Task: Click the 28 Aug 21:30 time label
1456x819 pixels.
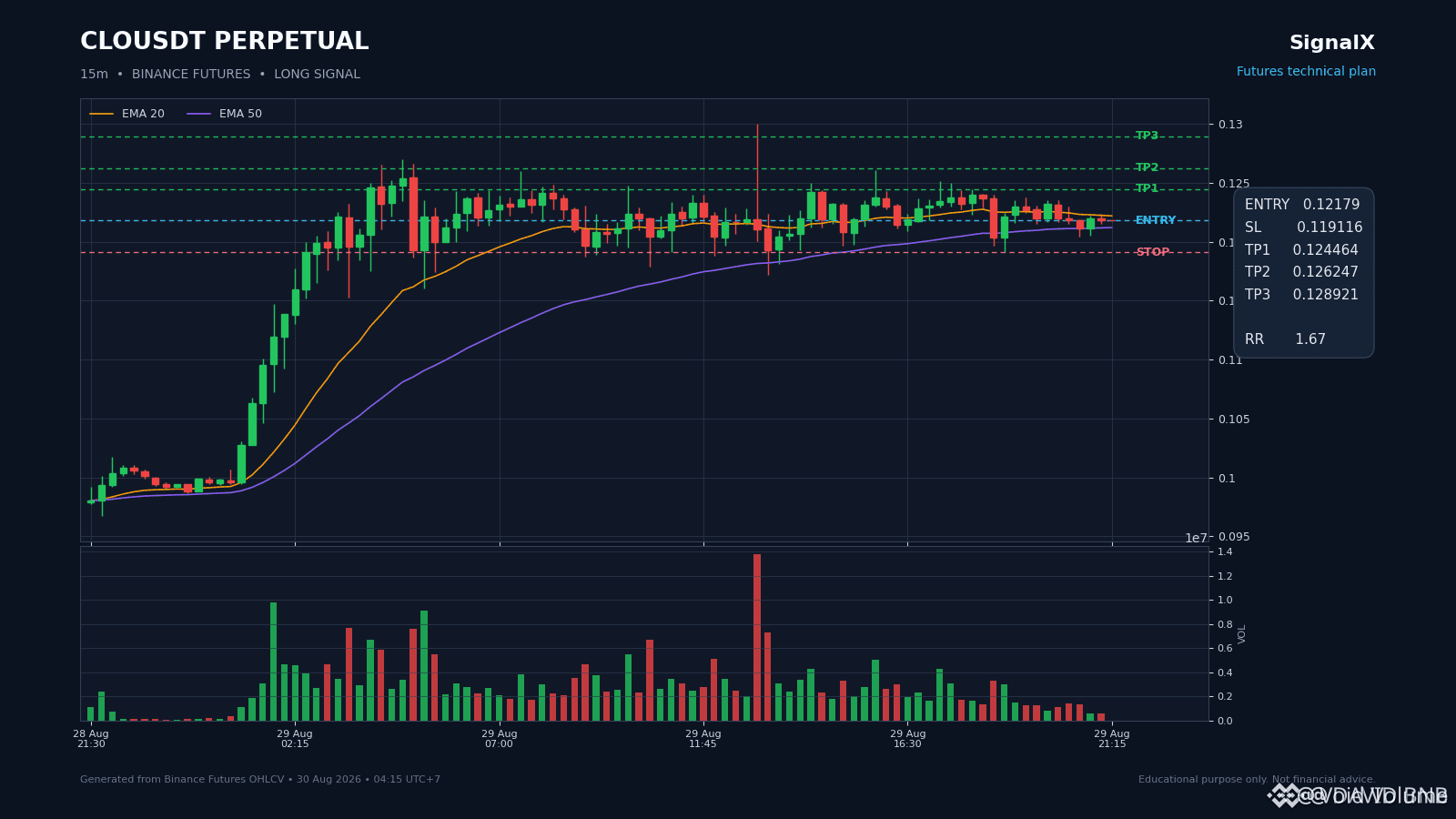Action: [x=91, y=739]
